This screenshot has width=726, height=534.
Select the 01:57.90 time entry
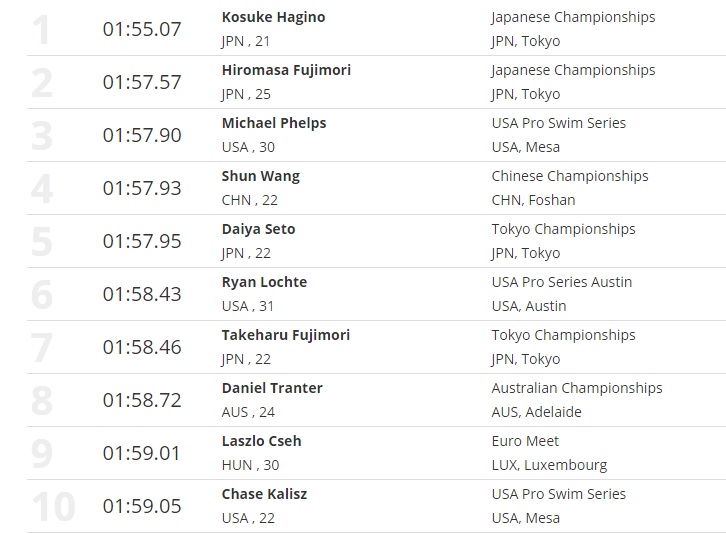pyautogui.click(x=142, y=135)
